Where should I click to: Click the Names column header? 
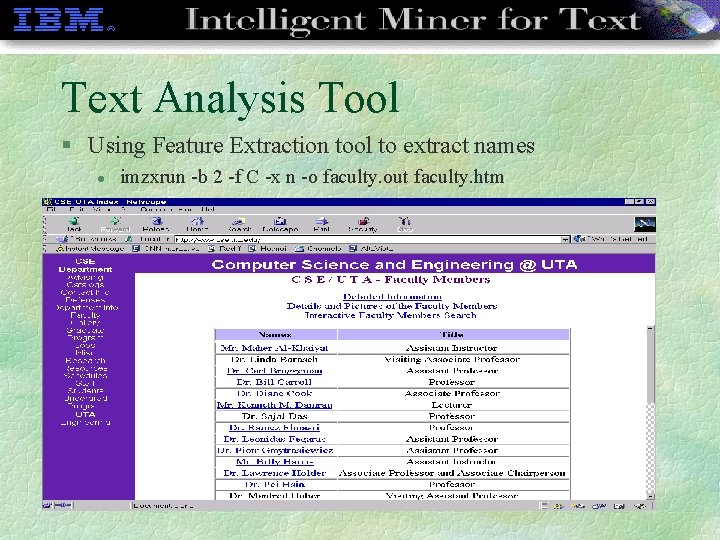tap(276, 334)
